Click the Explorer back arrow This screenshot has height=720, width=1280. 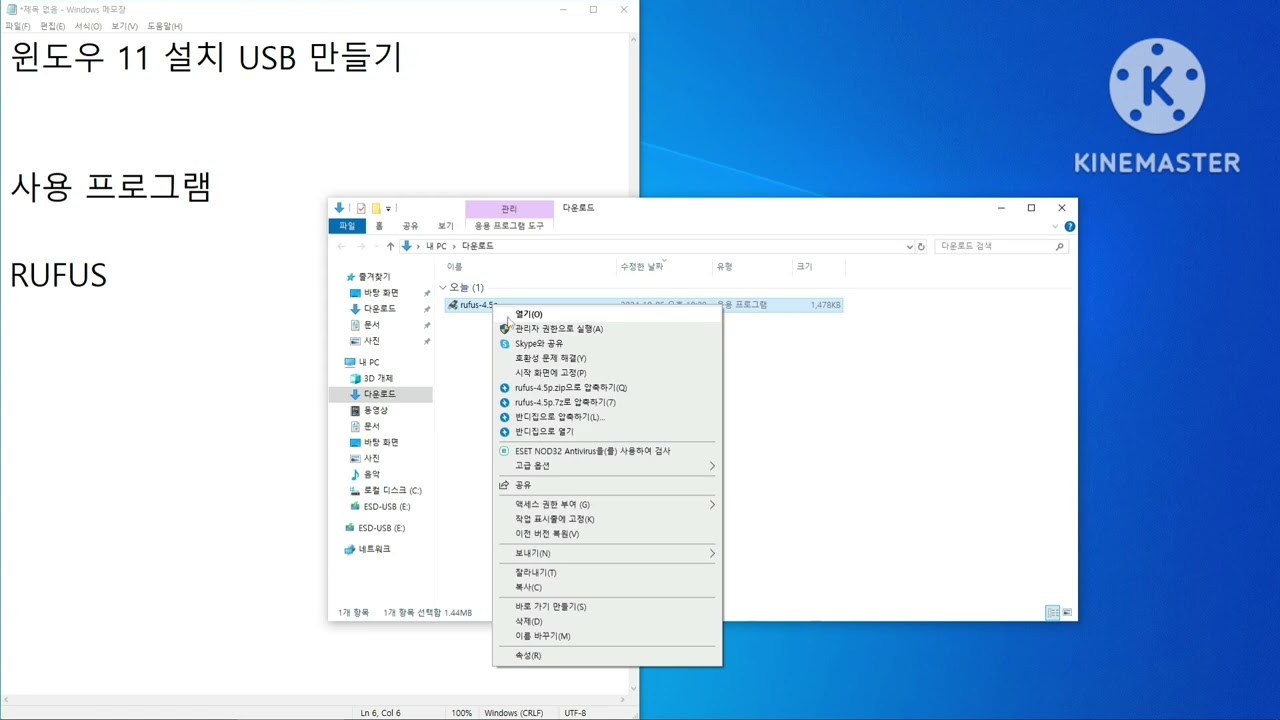pyautogui.click(x=342, y=246)
